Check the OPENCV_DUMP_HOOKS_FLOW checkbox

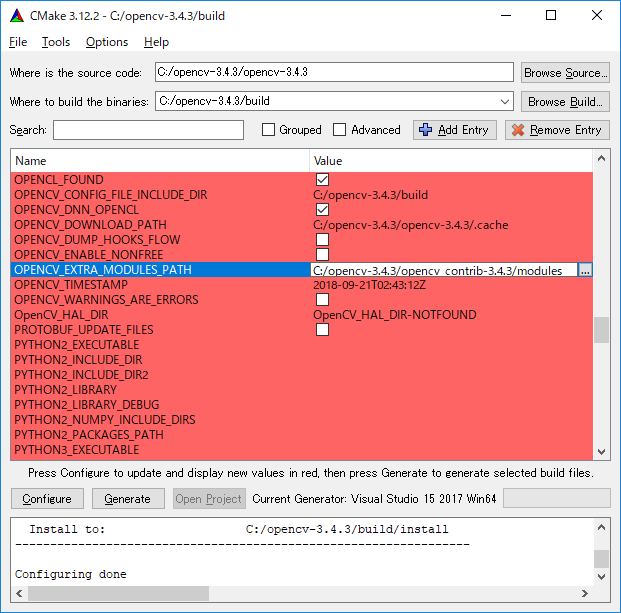[322, 240]
